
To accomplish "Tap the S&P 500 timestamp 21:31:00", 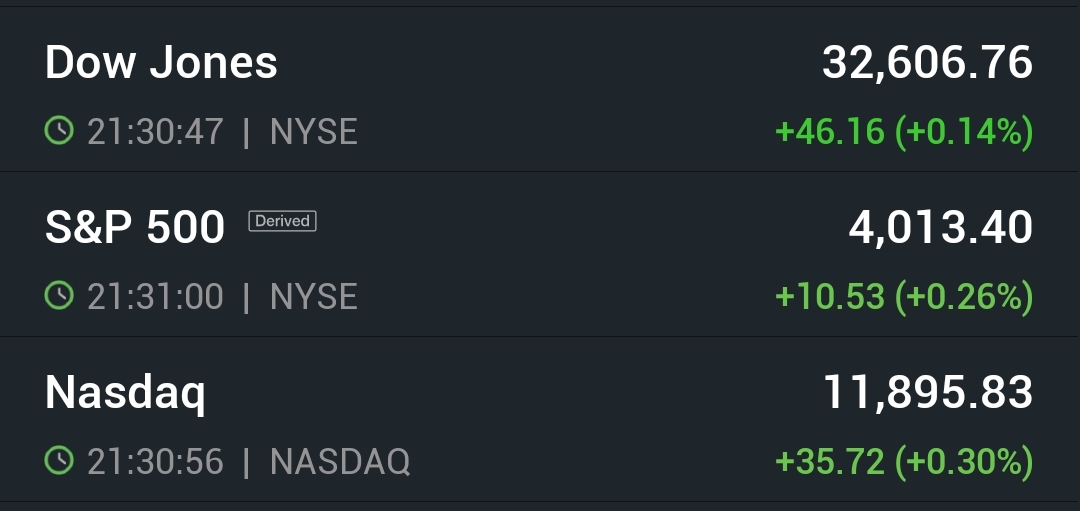I will [155, 297].
